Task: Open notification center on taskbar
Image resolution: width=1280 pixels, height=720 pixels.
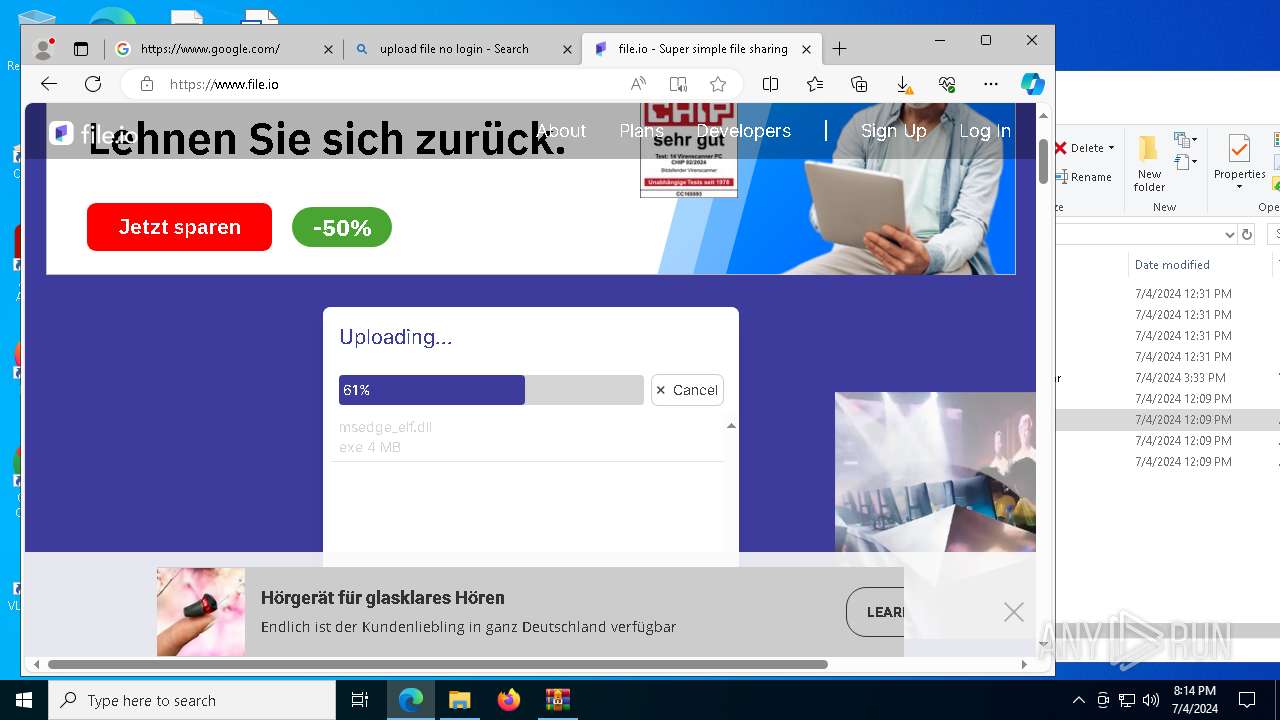Action: (1247, 700)
